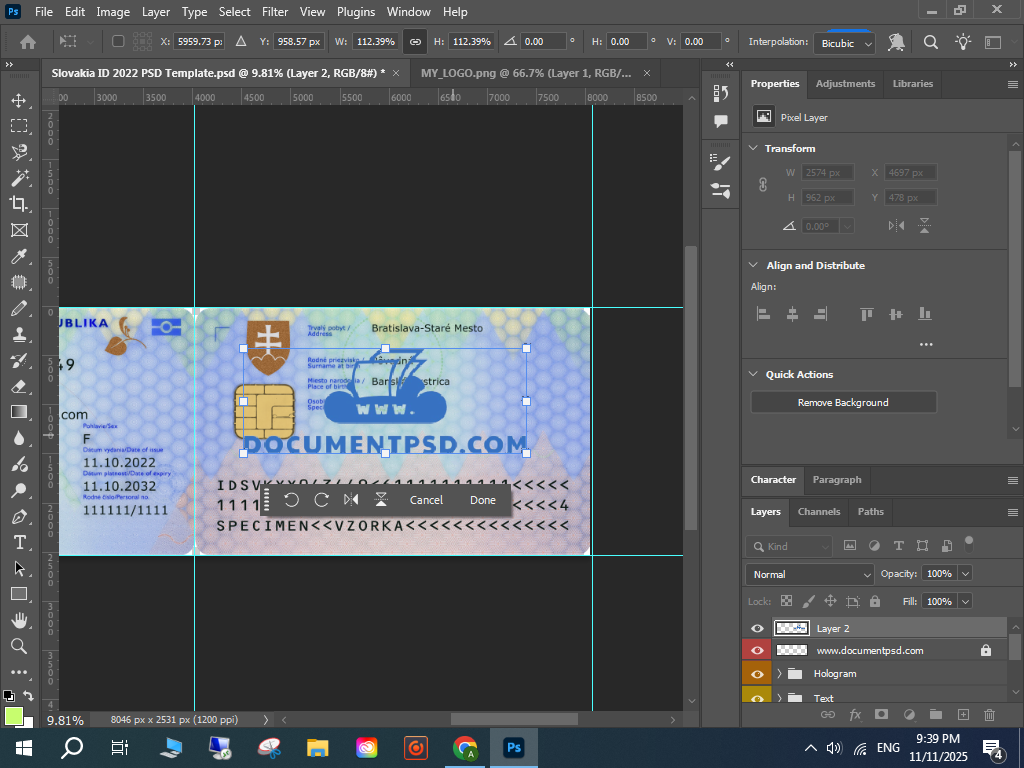Click the Remove Background button
This screenshot has width=1024, height=768.
click(843, 402)
